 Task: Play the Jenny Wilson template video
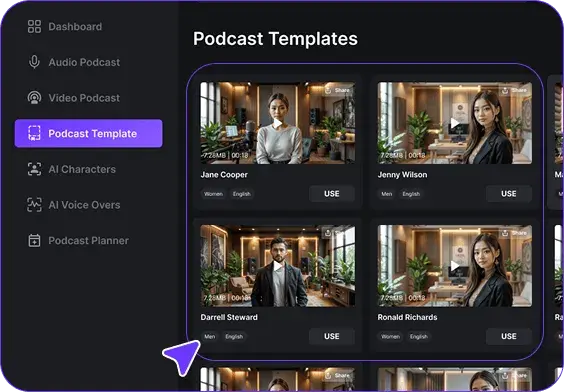(x=455, y=123)
